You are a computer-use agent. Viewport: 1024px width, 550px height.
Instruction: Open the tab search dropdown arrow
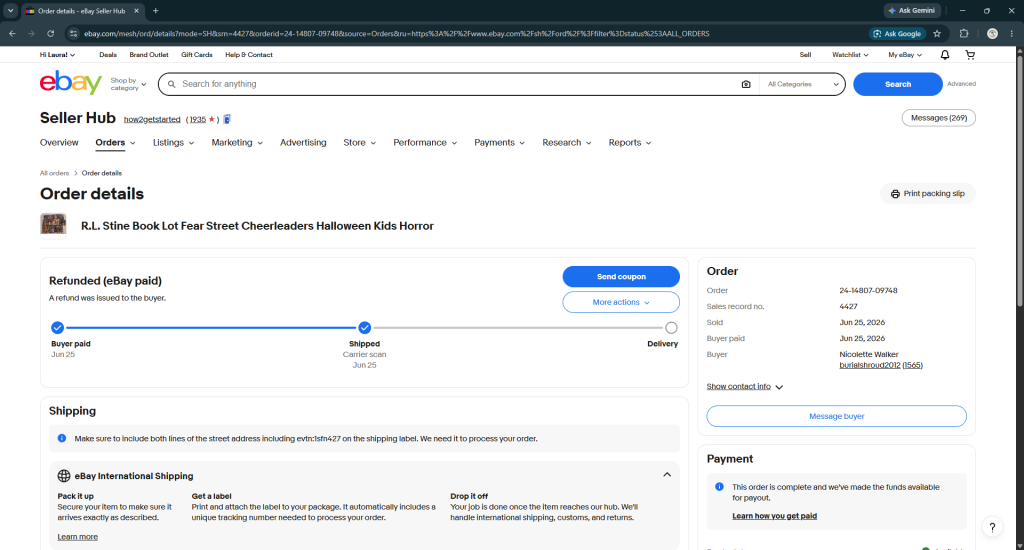tap(10, 10)
